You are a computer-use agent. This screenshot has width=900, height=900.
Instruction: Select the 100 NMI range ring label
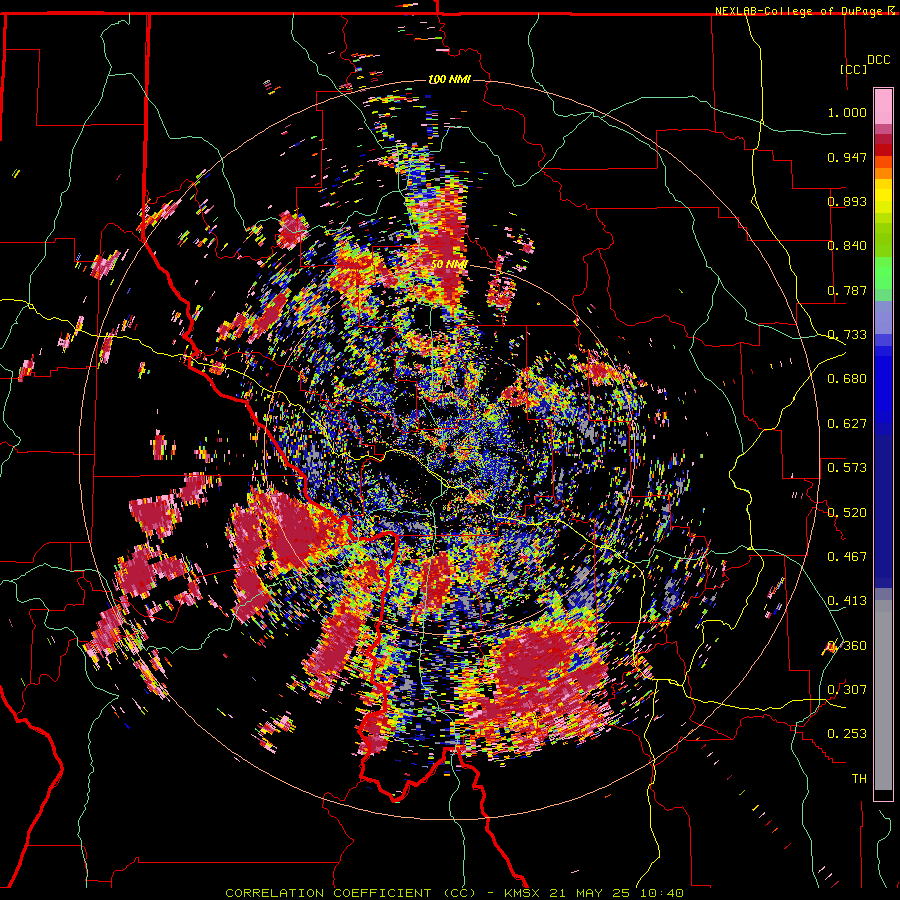[449, 79]
